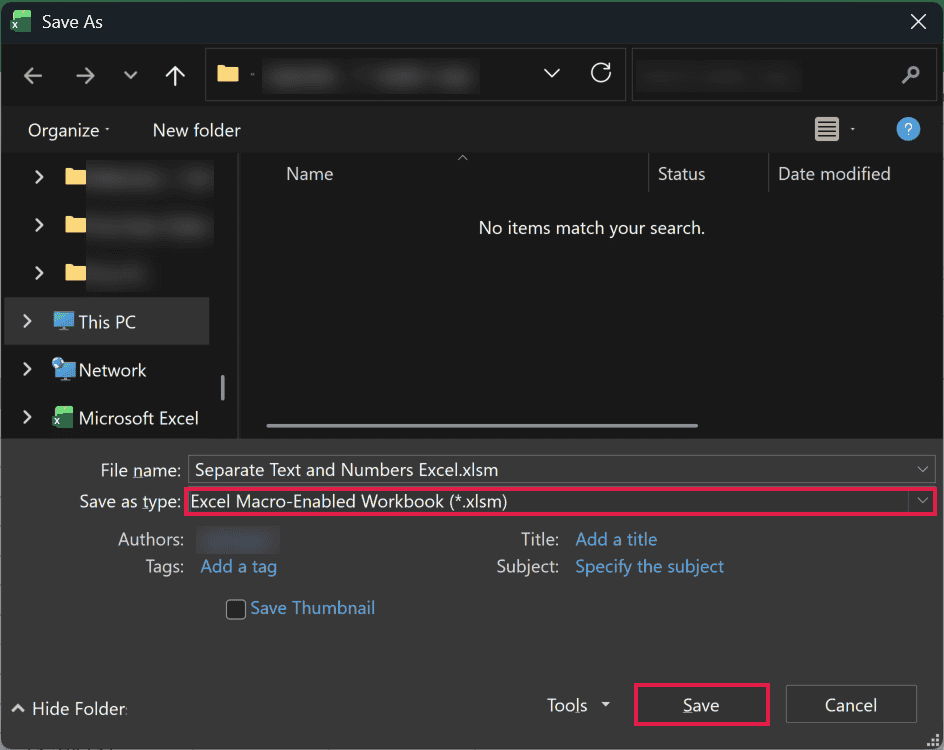Go forward with the right arrow

click(85, 76)
